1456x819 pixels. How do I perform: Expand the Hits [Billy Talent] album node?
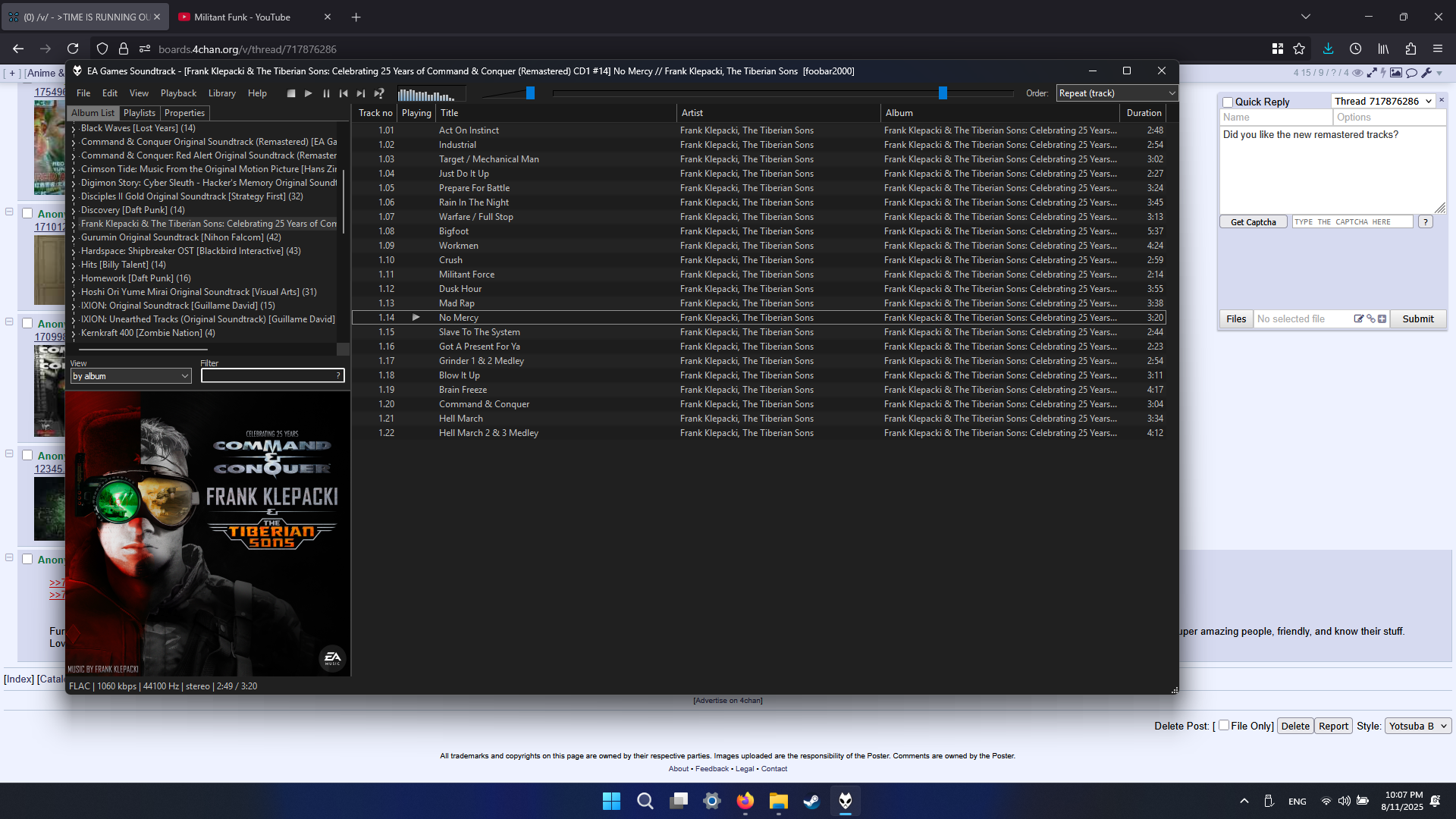coord(74,265)
